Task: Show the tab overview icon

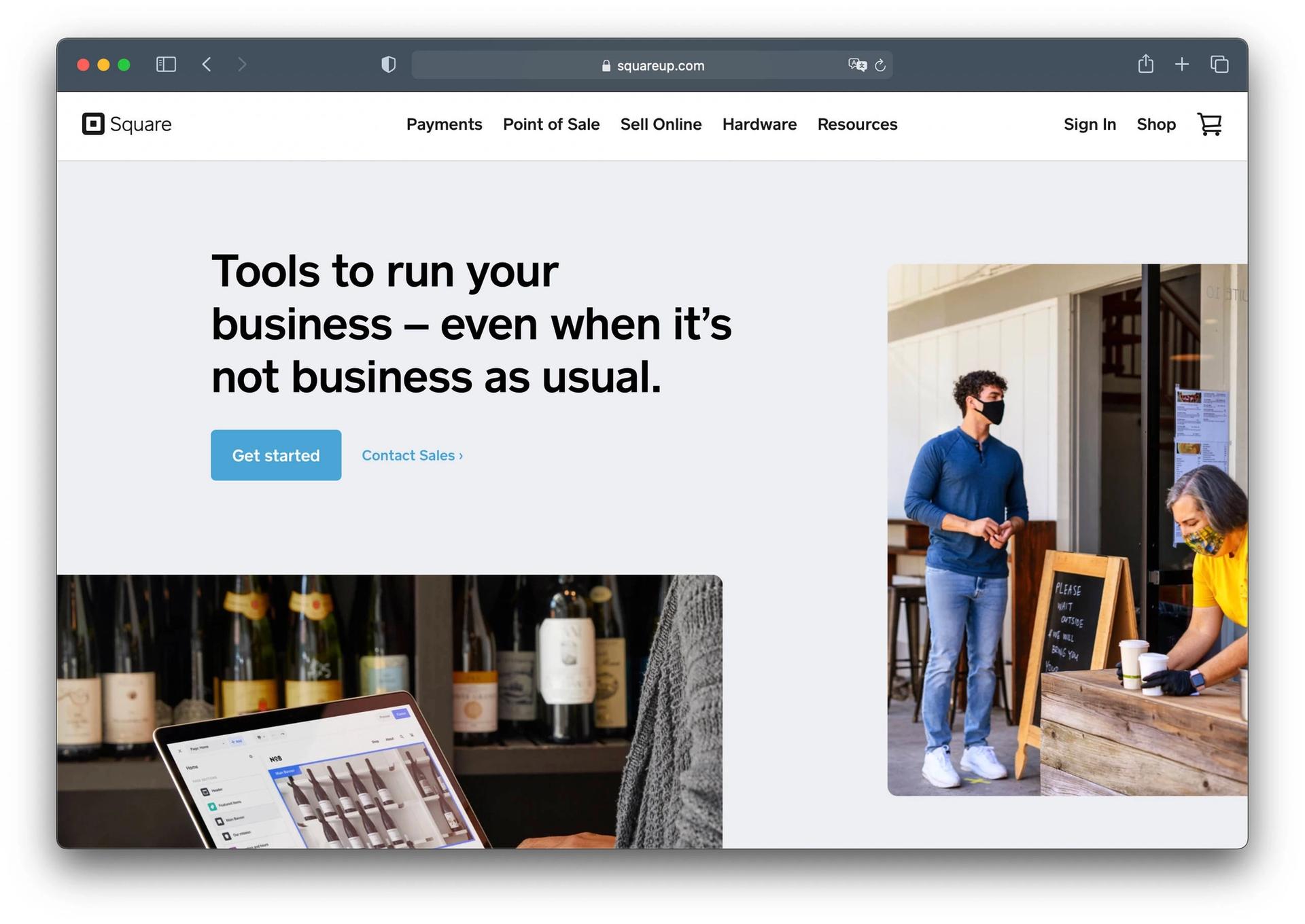Action: 1219,65
